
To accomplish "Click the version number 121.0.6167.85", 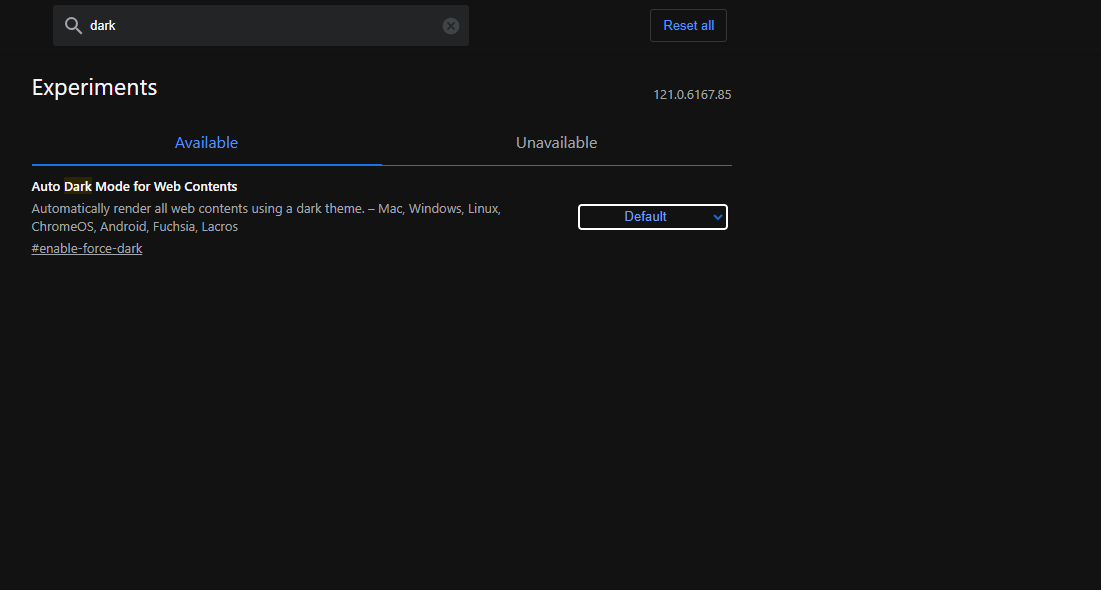I will coord(692,95).
